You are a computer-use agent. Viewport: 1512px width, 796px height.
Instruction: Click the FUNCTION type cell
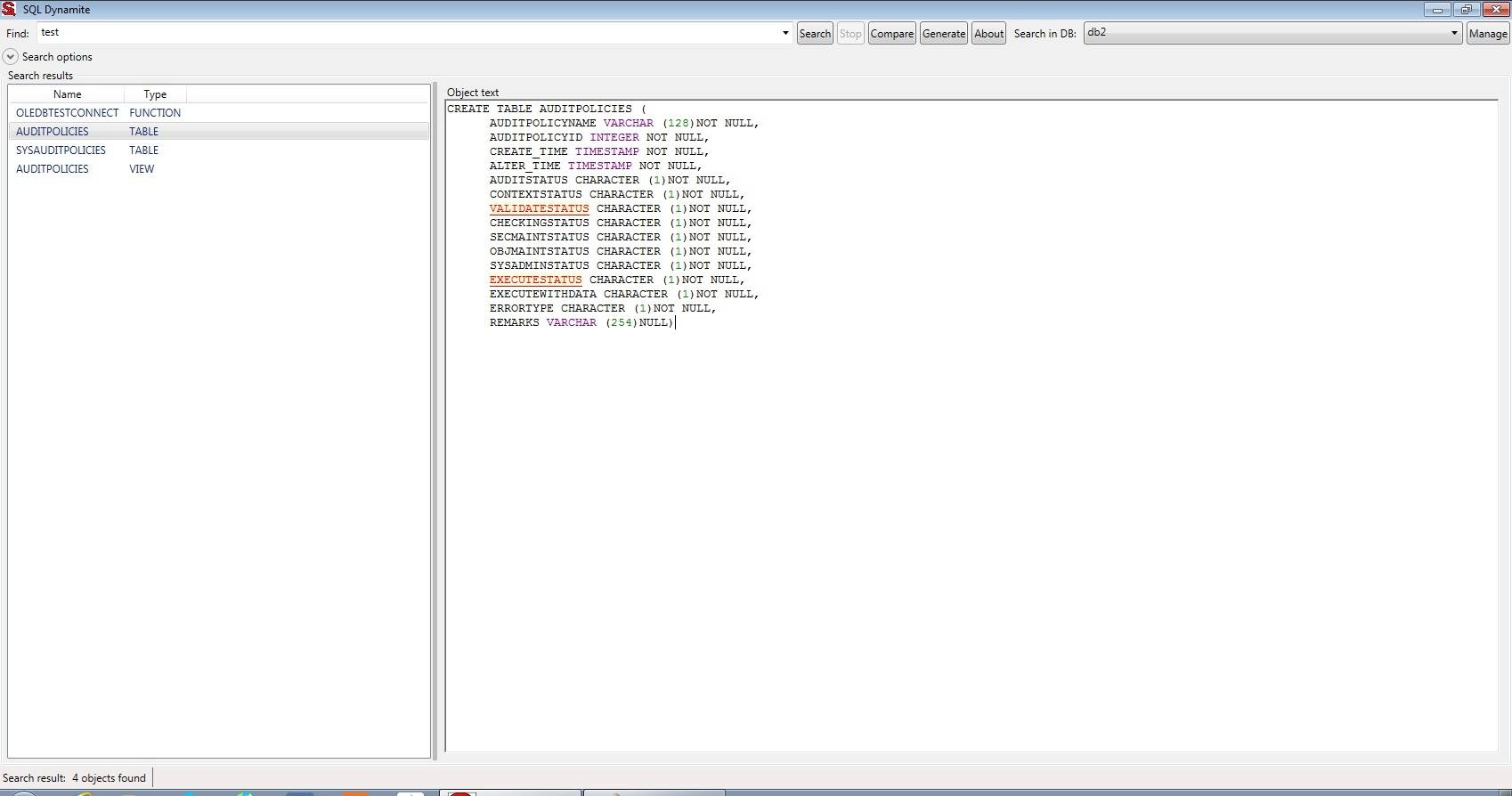click(155, 113)
